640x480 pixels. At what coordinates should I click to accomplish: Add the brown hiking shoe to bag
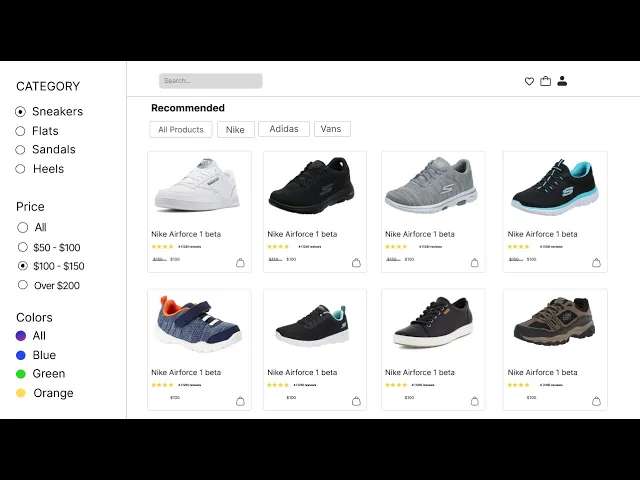(x=596, y=401)
